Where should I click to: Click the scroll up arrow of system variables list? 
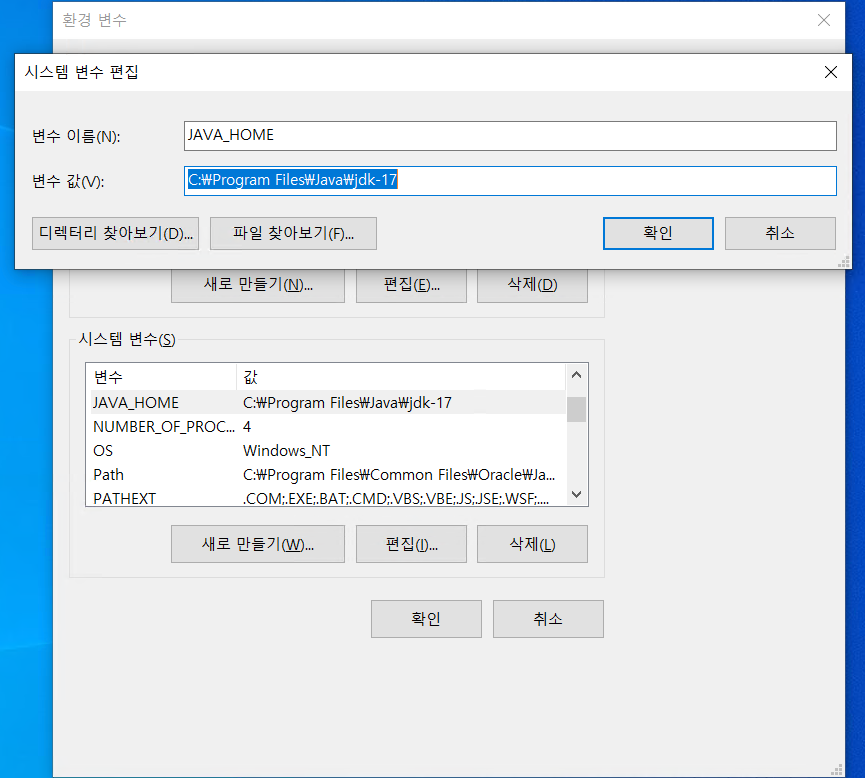[x=576, y=375]
